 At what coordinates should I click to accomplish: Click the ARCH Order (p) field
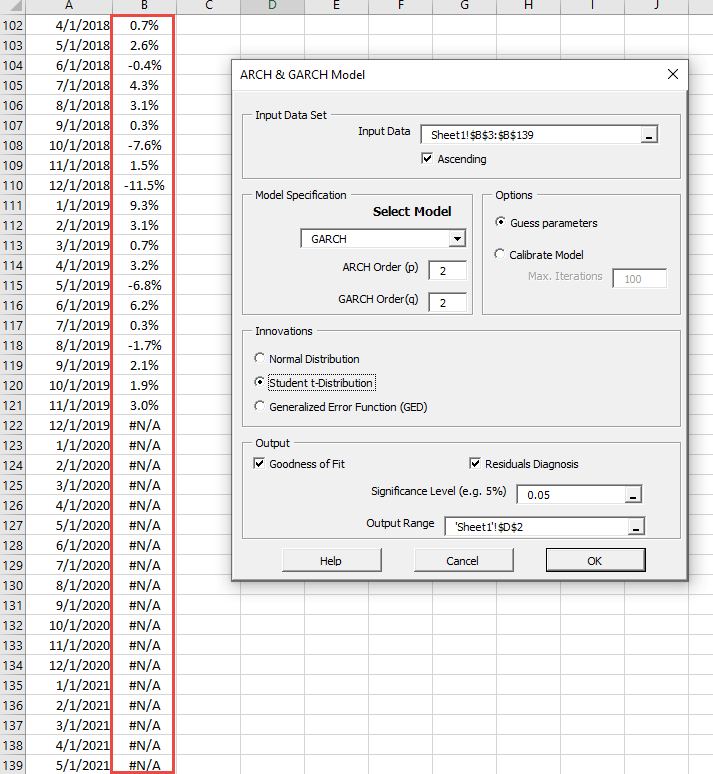tap(447, 270)
